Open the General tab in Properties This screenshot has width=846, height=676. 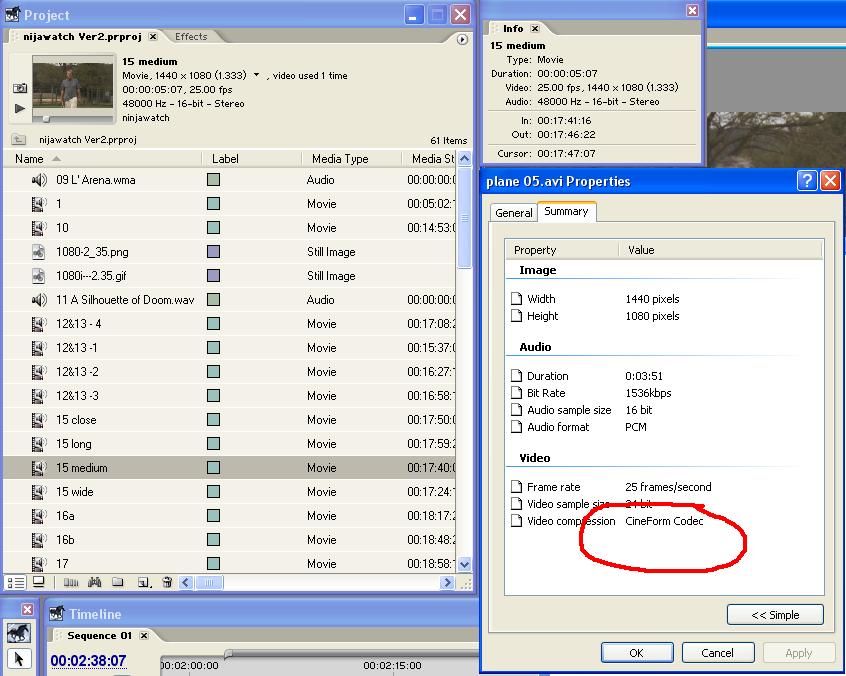pyautogui.click(x=513, y=213)
